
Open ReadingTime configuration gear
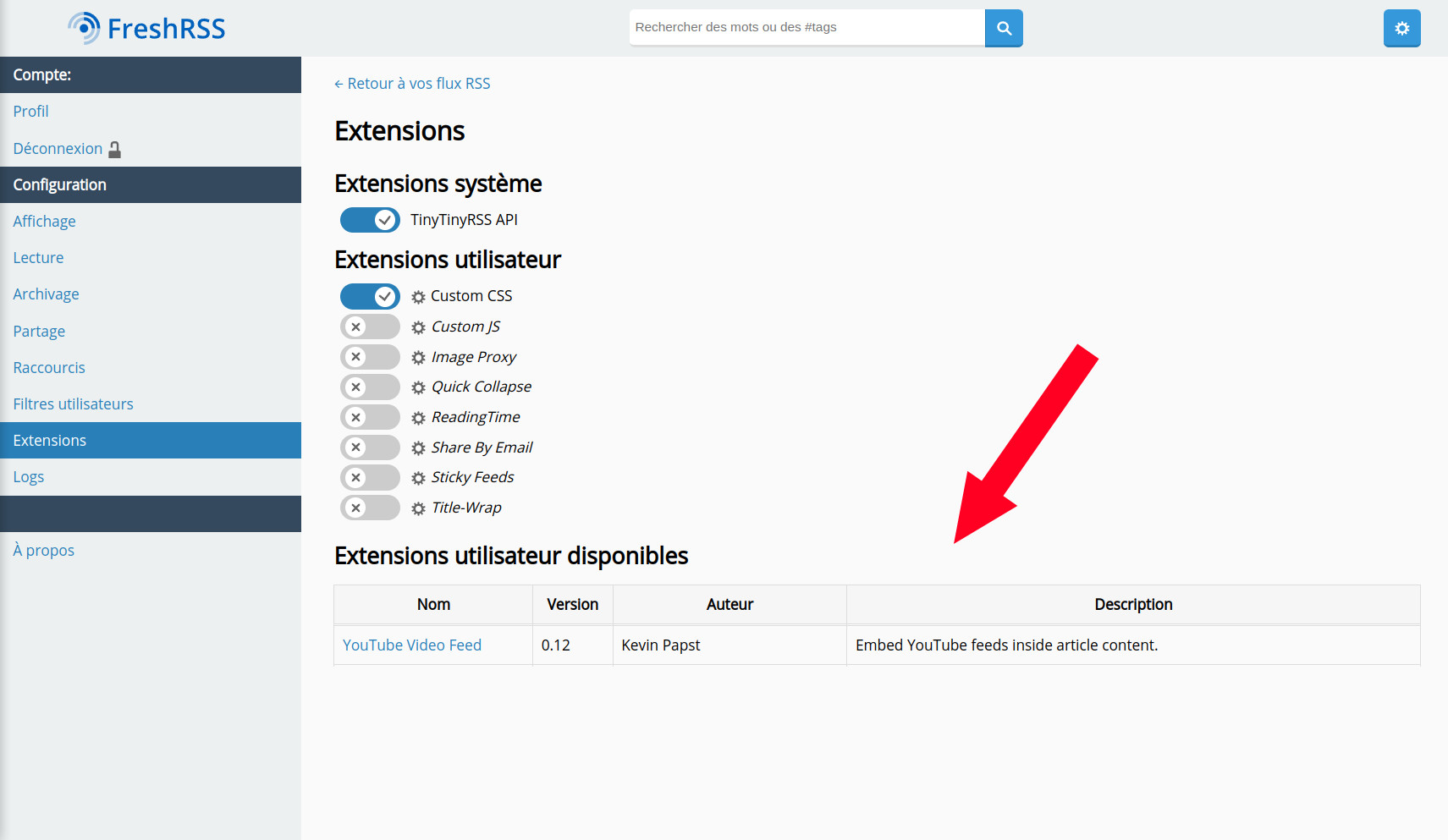point(418,418)
